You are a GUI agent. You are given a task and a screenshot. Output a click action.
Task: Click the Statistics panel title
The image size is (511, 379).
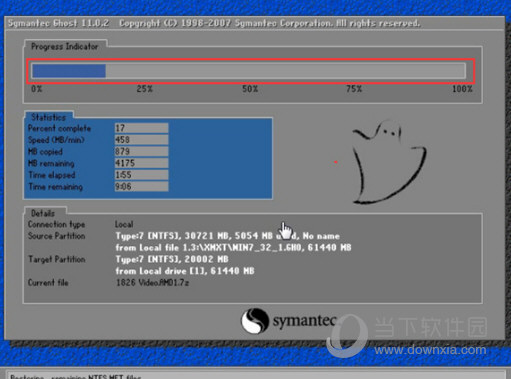tap(48, 117)
